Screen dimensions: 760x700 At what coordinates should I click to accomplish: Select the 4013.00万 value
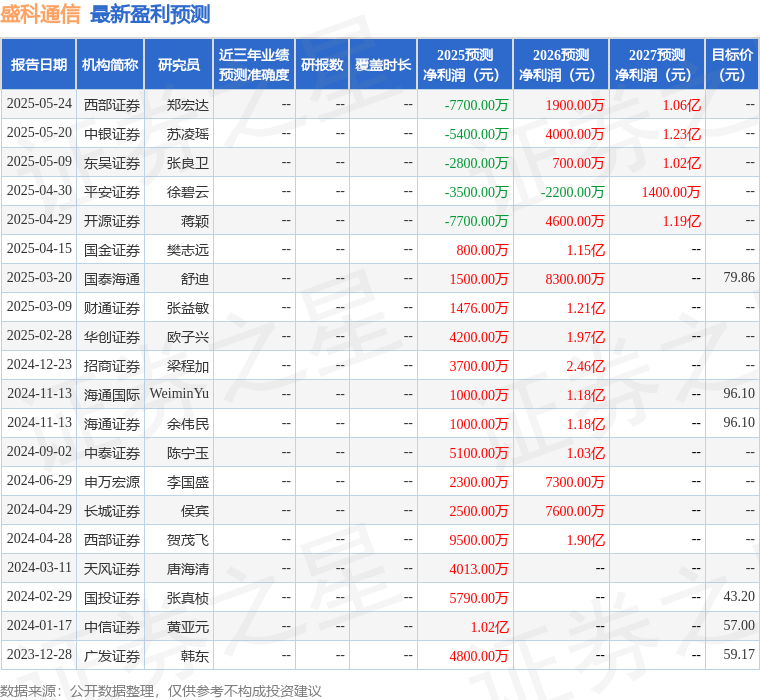[x=478, y=569]
